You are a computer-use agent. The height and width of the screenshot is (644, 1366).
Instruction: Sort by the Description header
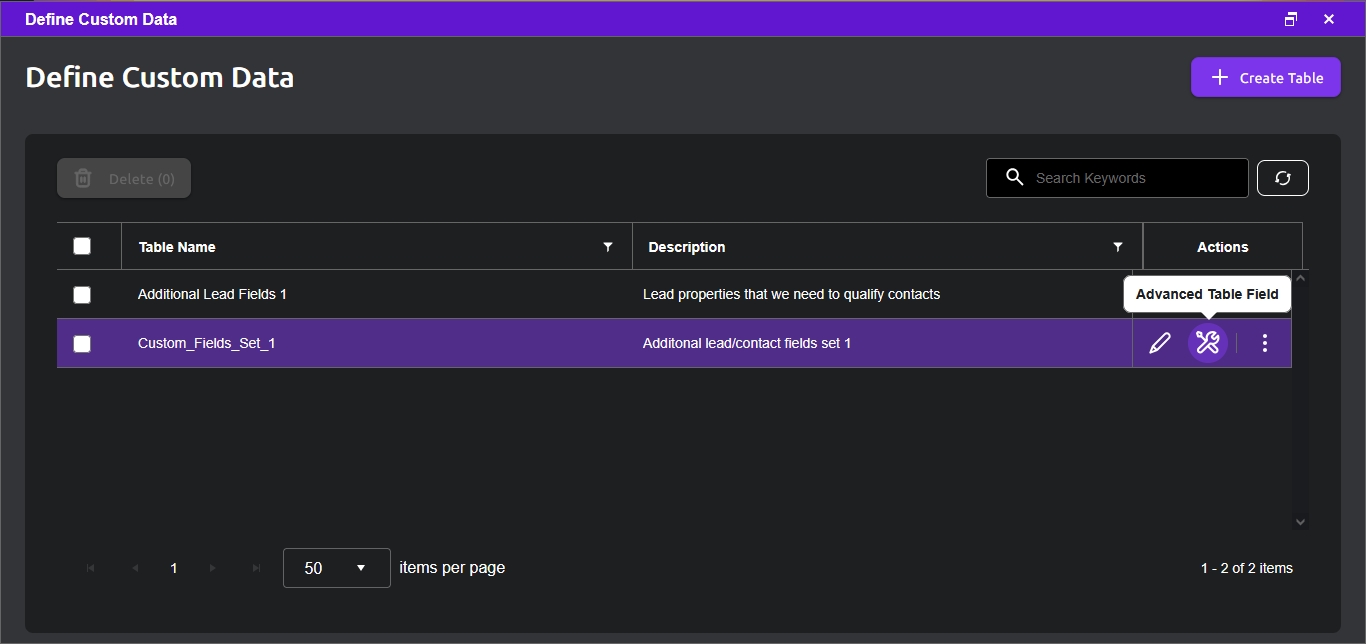tap(687, 247)
